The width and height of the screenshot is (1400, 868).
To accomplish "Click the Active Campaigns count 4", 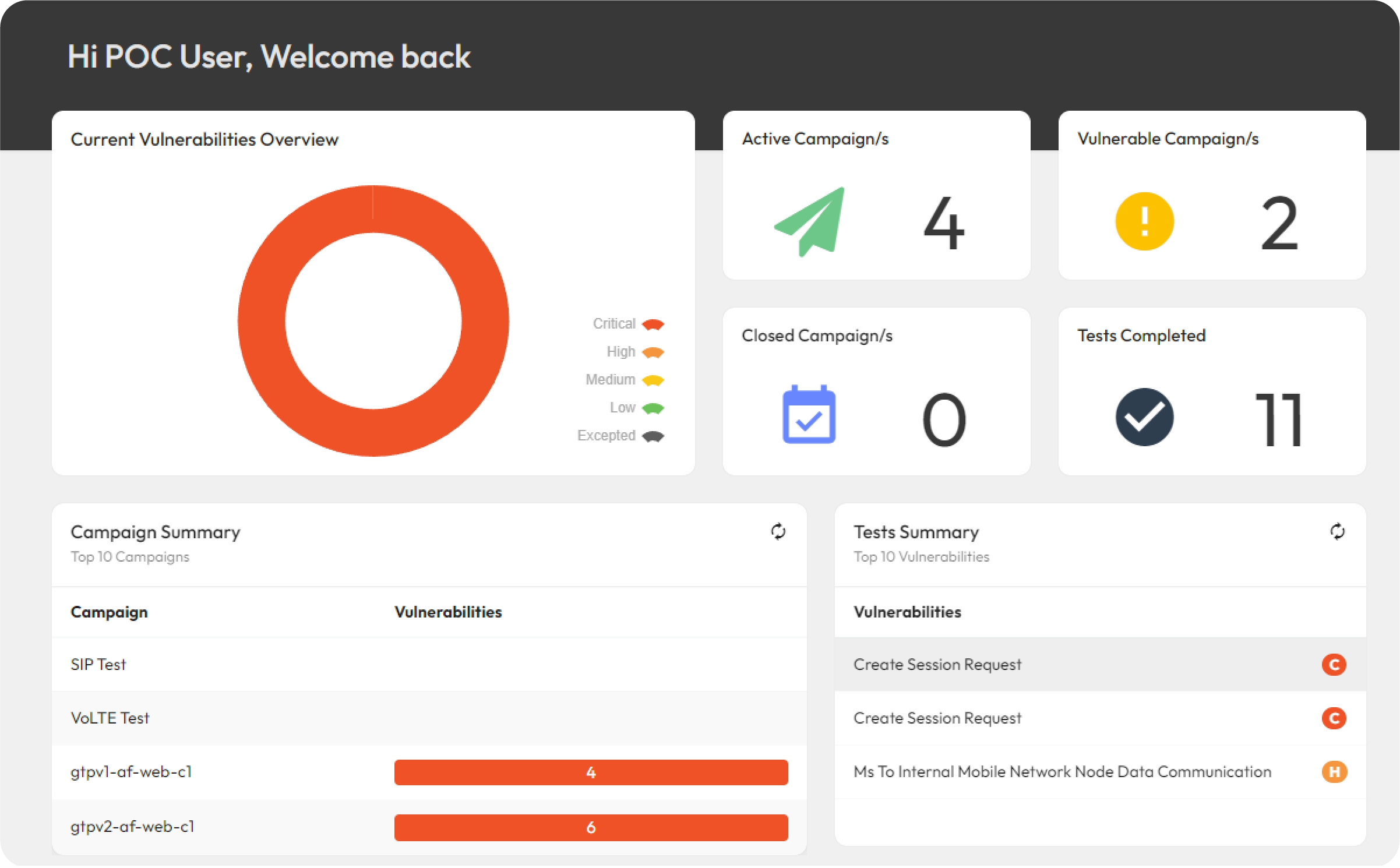I will pyautogui.click(x=944, y=223).
